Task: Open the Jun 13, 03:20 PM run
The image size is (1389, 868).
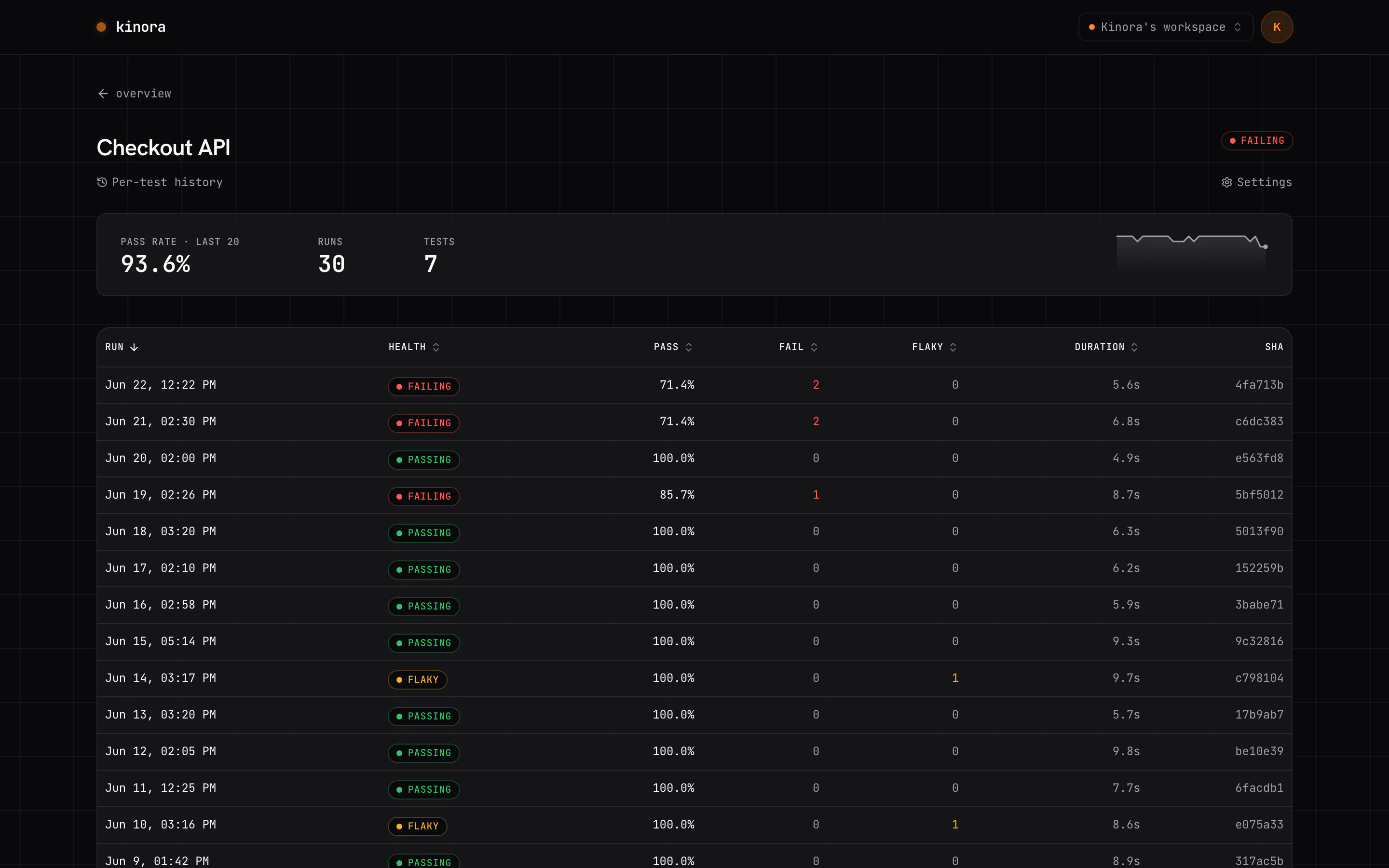Action: [x=694, y=715]
